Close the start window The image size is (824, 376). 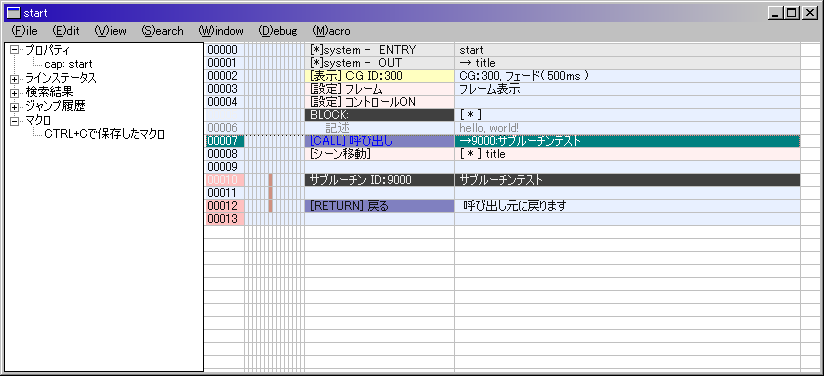[809, 13]
